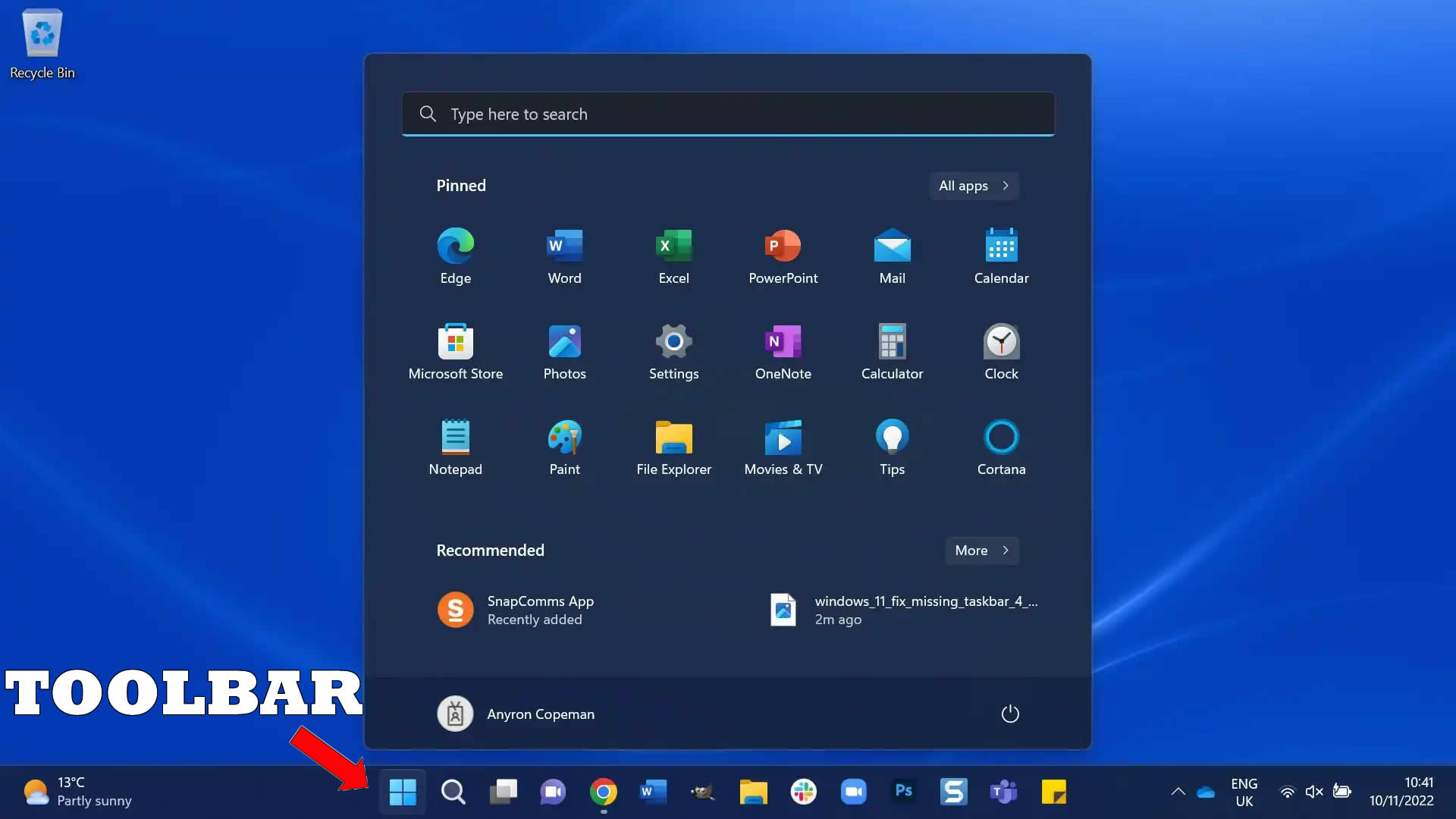Launch Word from the Pinned section

564,256
